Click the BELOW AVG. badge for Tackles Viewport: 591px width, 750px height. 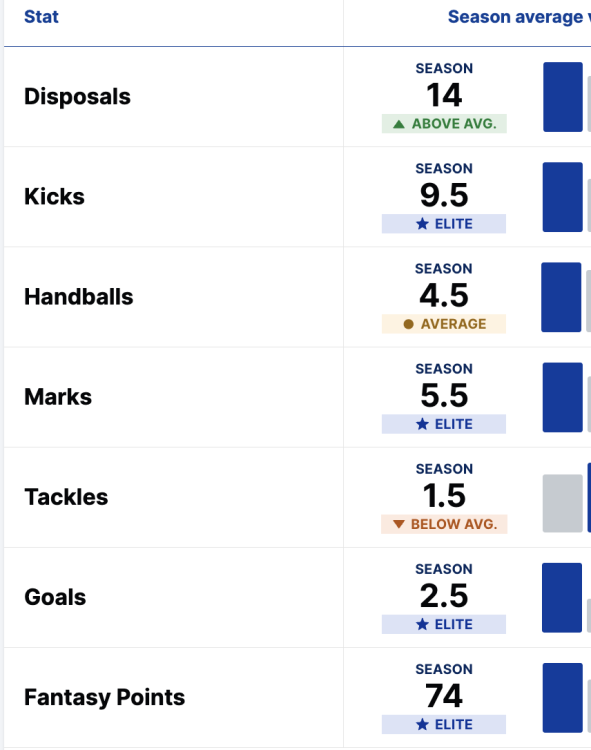pyautogui.click(x=444, y=524)
